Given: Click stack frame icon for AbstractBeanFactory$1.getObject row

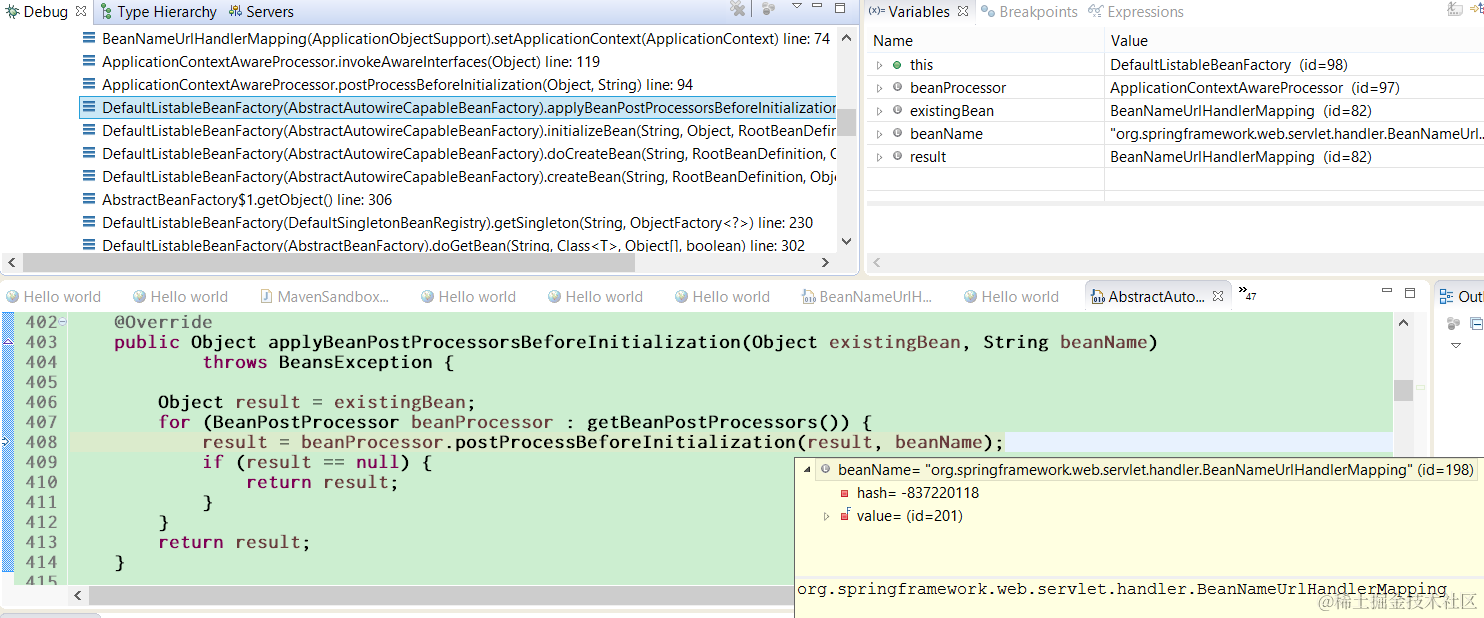Looking at the screenshot, I should [x=90, y=200].
